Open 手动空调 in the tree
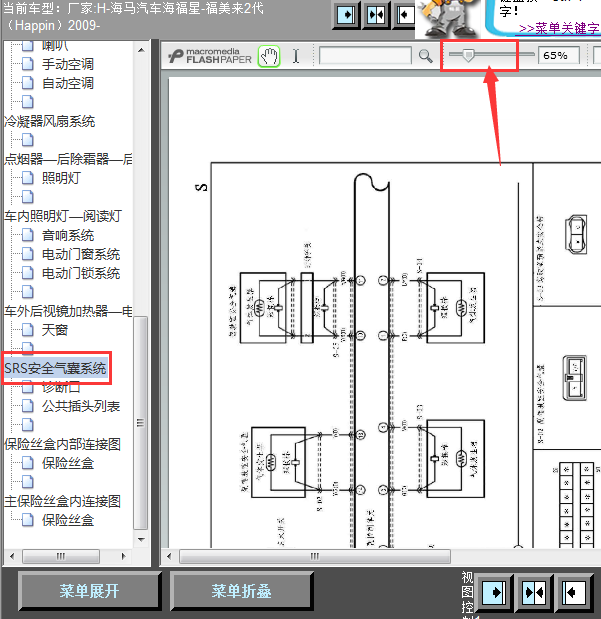The image size is (601, 619). pos(68,64)
